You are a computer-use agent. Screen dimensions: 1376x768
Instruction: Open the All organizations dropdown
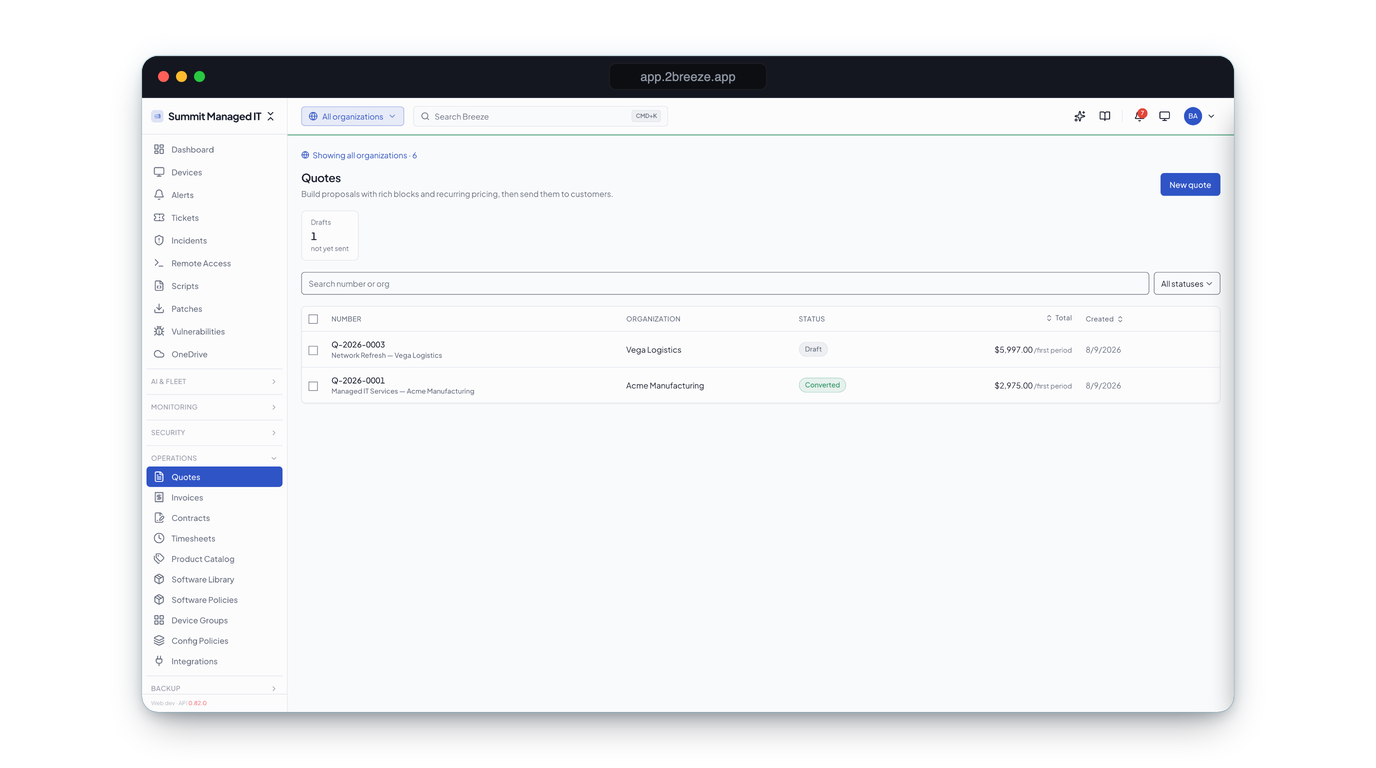[352, 116]
